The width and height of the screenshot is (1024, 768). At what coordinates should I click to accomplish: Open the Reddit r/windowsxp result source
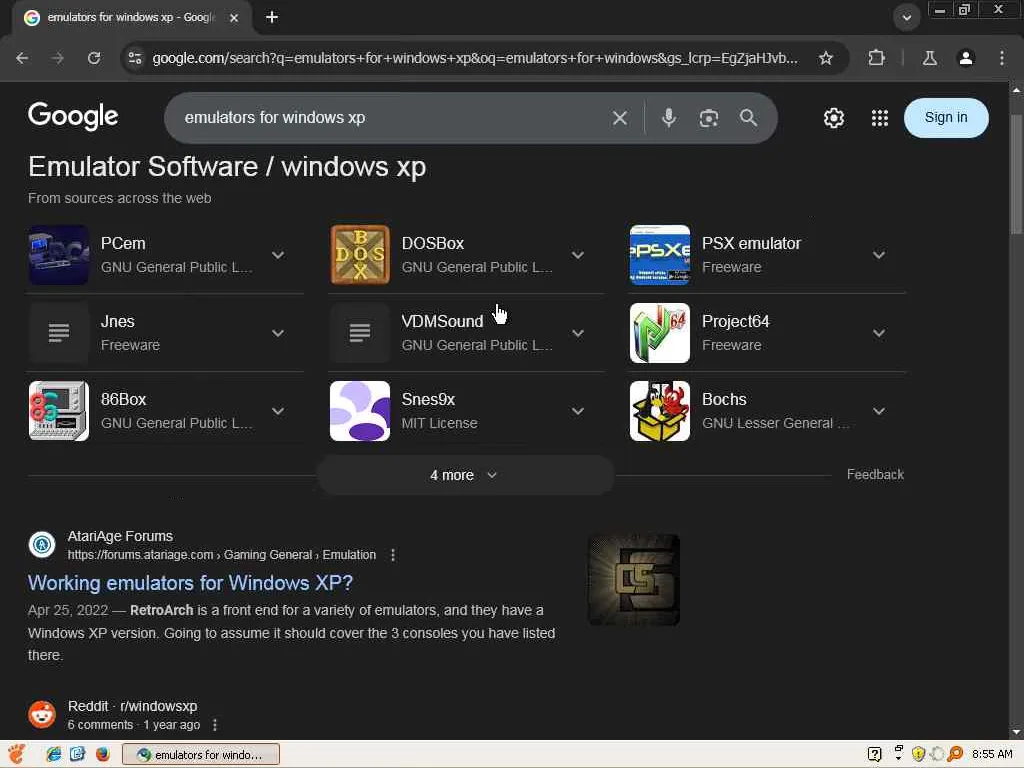click(133, 706)
